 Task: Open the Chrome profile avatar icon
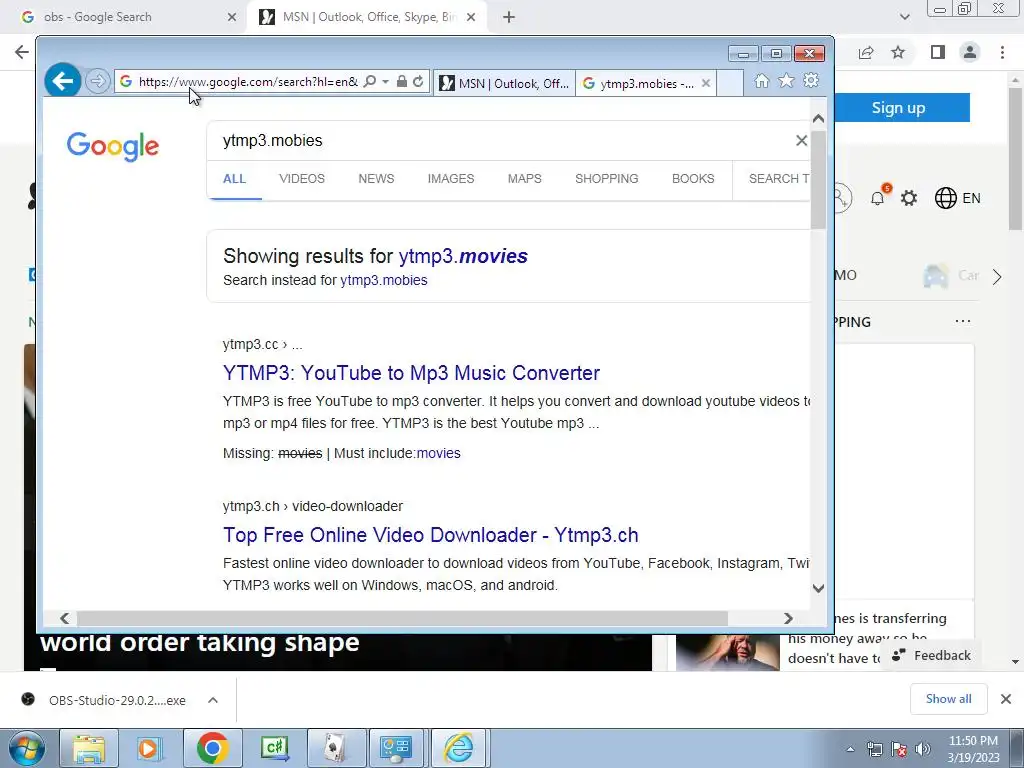(x=970, y=52)
